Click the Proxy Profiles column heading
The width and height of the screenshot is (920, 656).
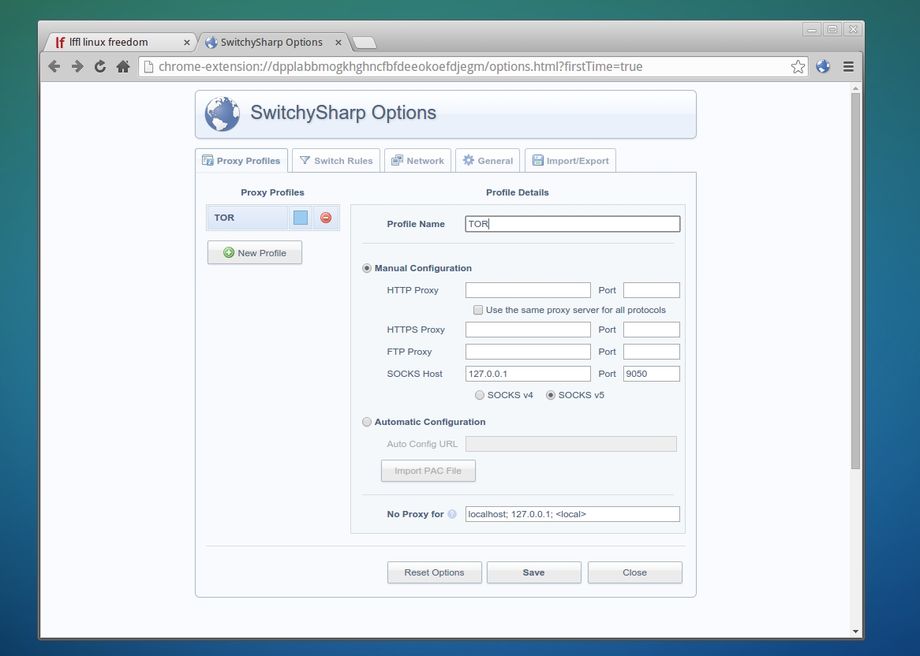(x=272, y=192)
